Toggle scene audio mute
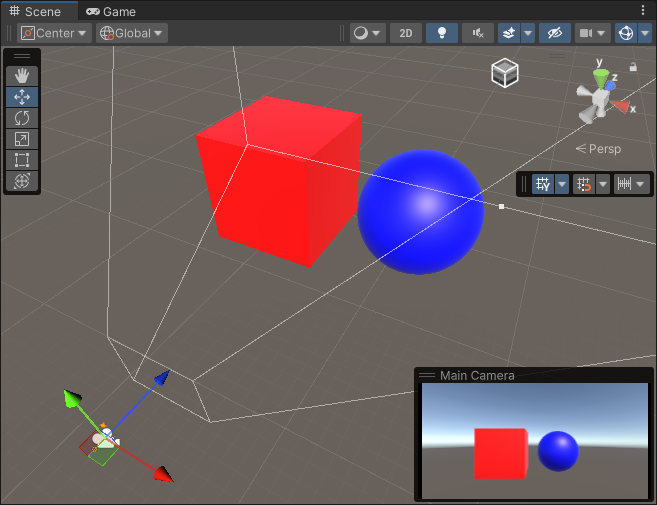 click(479, 33)
